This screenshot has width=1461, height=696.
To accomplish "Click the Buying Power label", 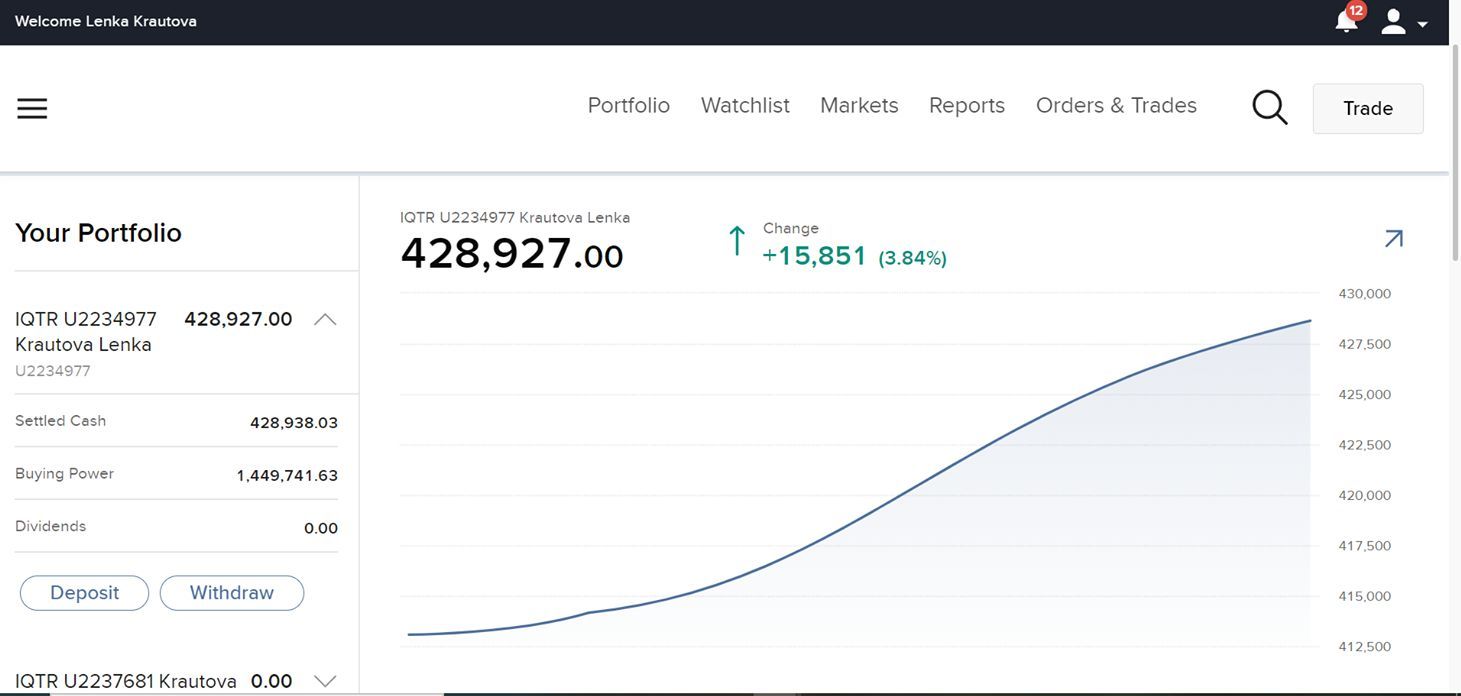I will (x=64, y=474).
